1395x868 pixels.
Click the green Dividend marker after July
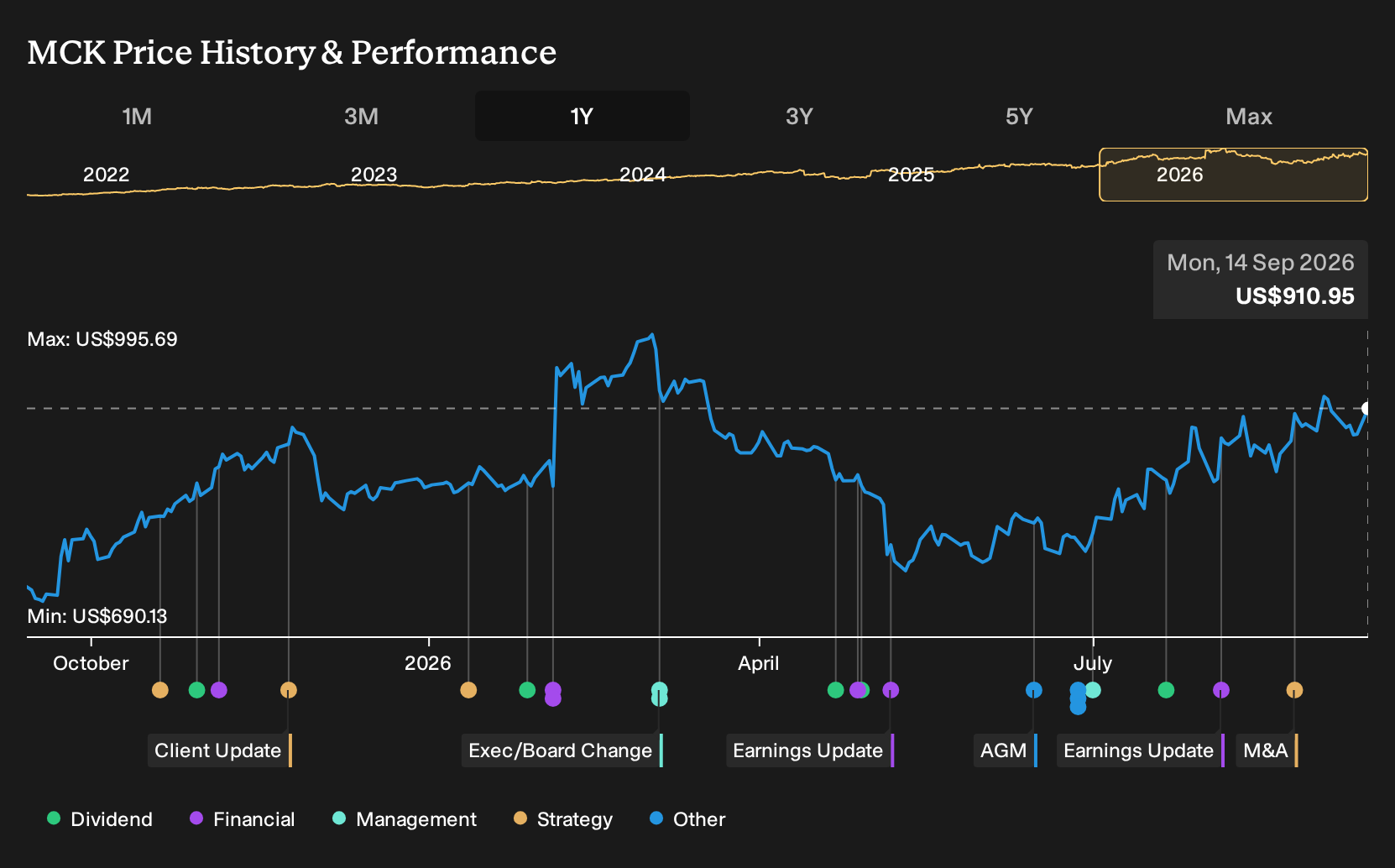point(1166,690)
